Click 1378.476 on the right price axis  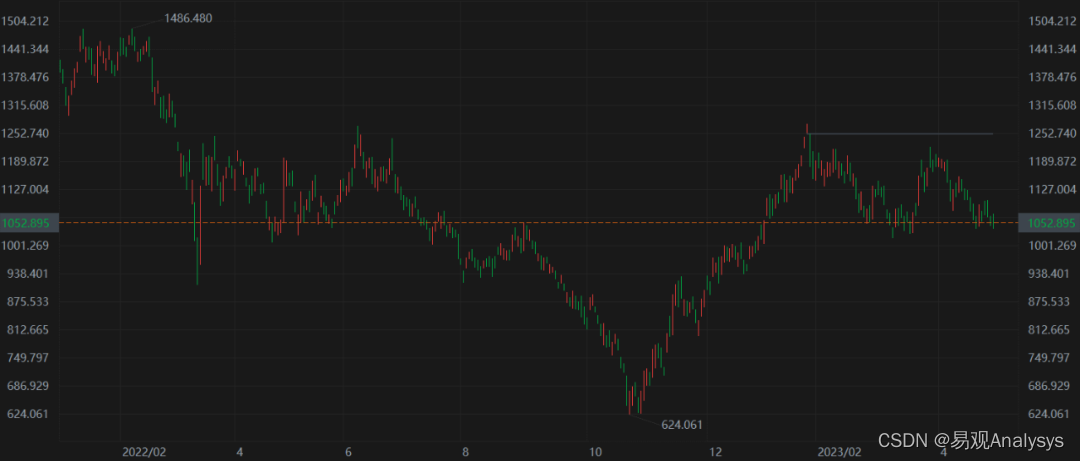click(x=1052, y=77)
